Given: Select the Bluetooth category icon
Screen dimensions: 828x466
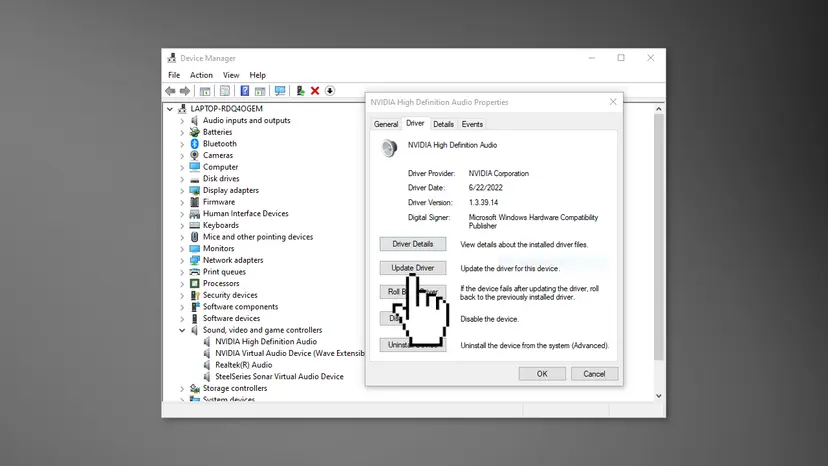Looking at the screenshot, I should 194,144.
